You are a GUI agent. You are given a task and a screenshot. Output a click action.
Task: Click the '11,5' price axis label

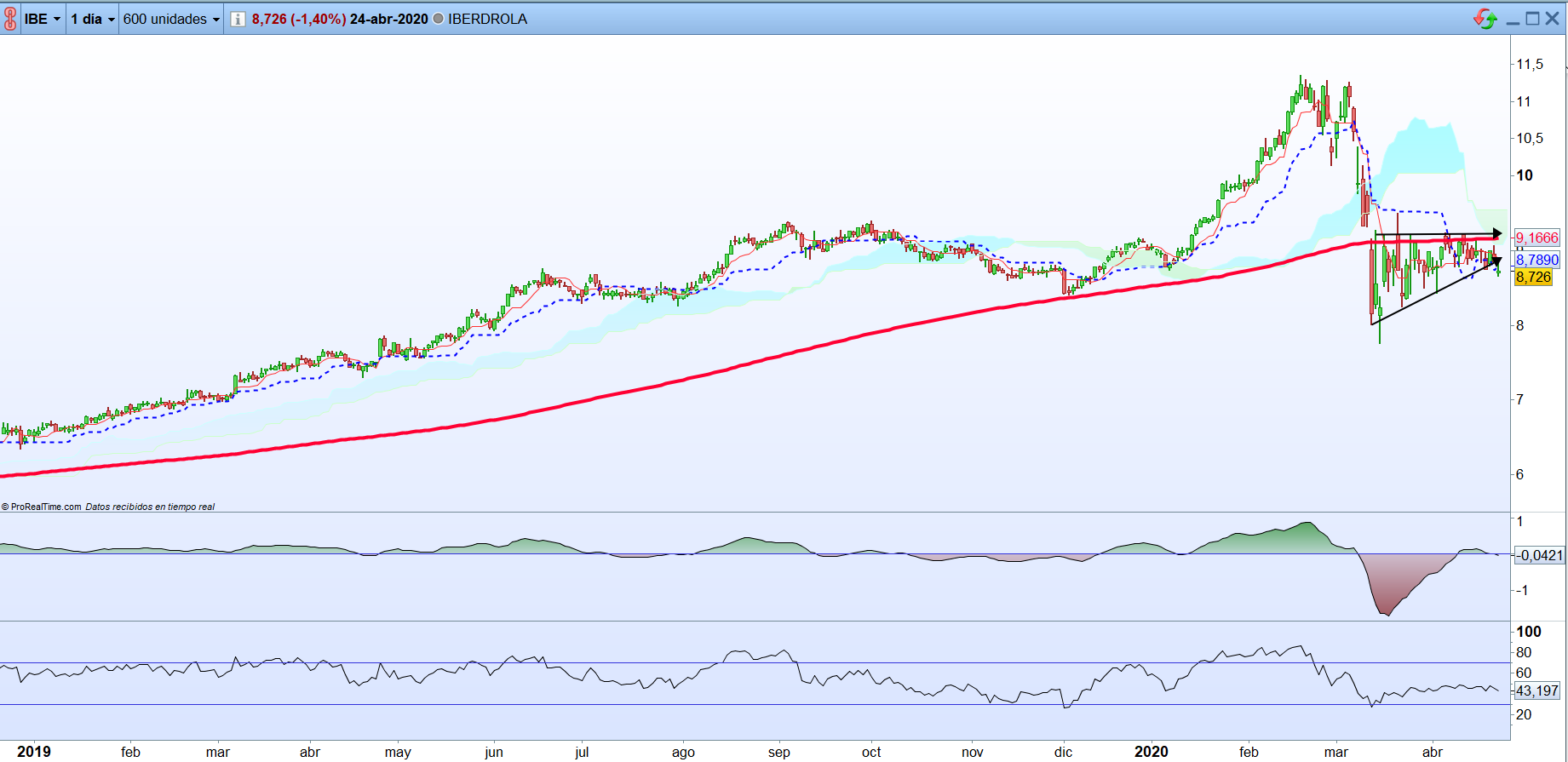1530,65
